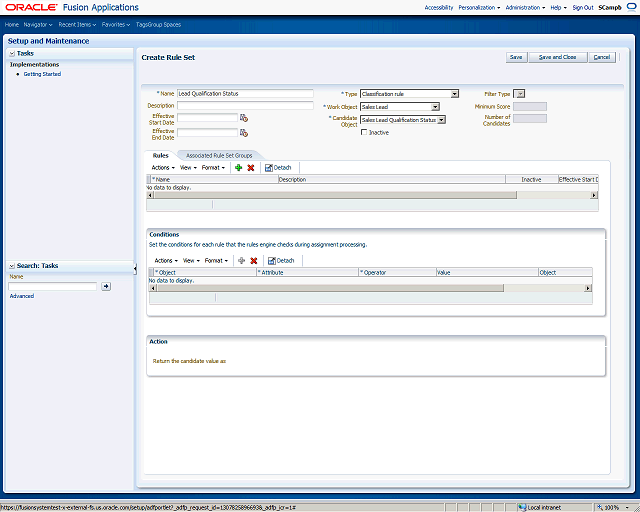This screenshot has height=512, width=640.
Task: Click the Save button
Action: [x=516, y=57]
